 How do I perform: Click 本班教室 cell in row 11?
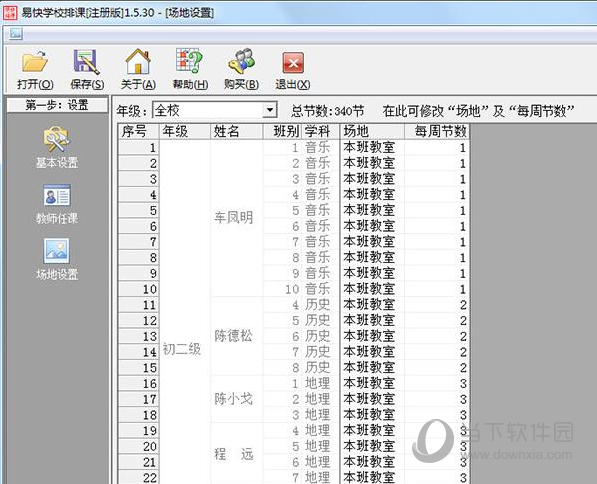coord(372,305)
